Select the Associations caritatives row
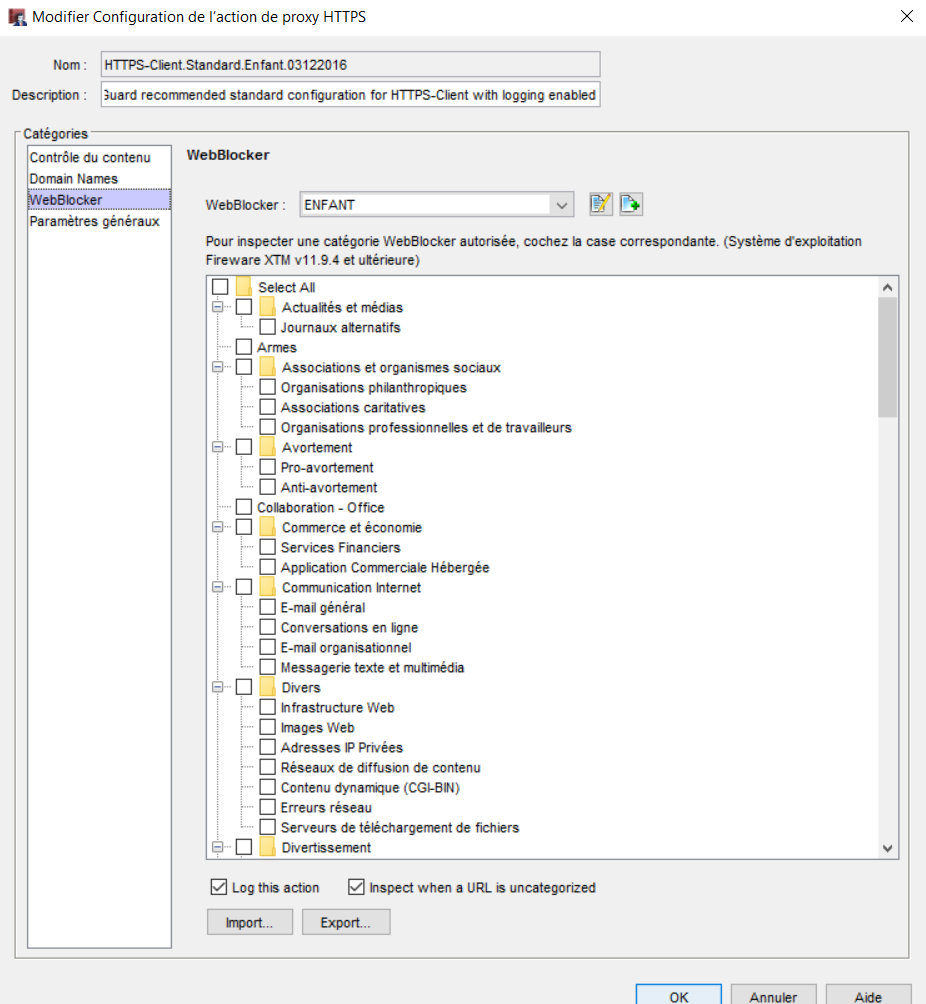 click(x=353, y=407)
